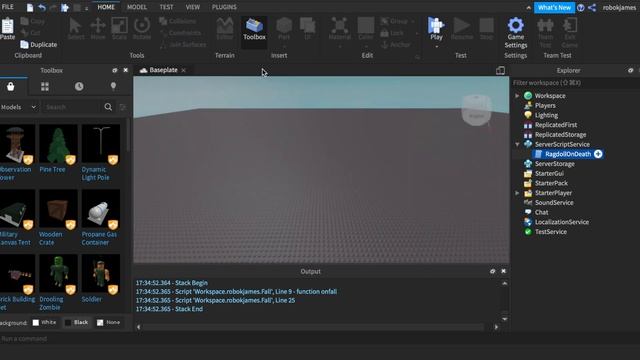Switch to the HOME ribbon tab
The width and height of the screenshot is (640, 360).
point(106,7)
